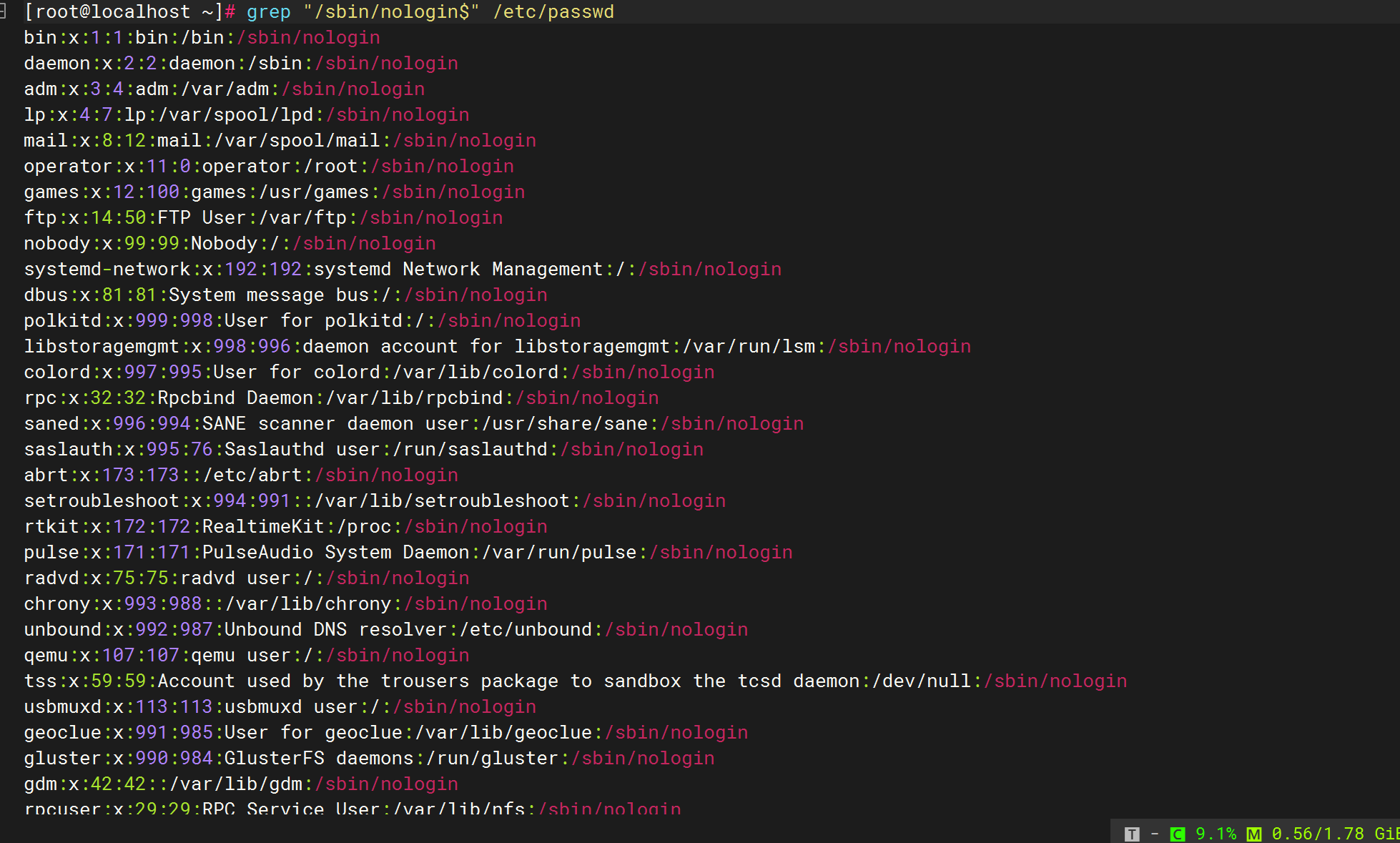Click UID 995 on saslauth line
This screenshot has width=1400, height=843.
tap(162, 450)
